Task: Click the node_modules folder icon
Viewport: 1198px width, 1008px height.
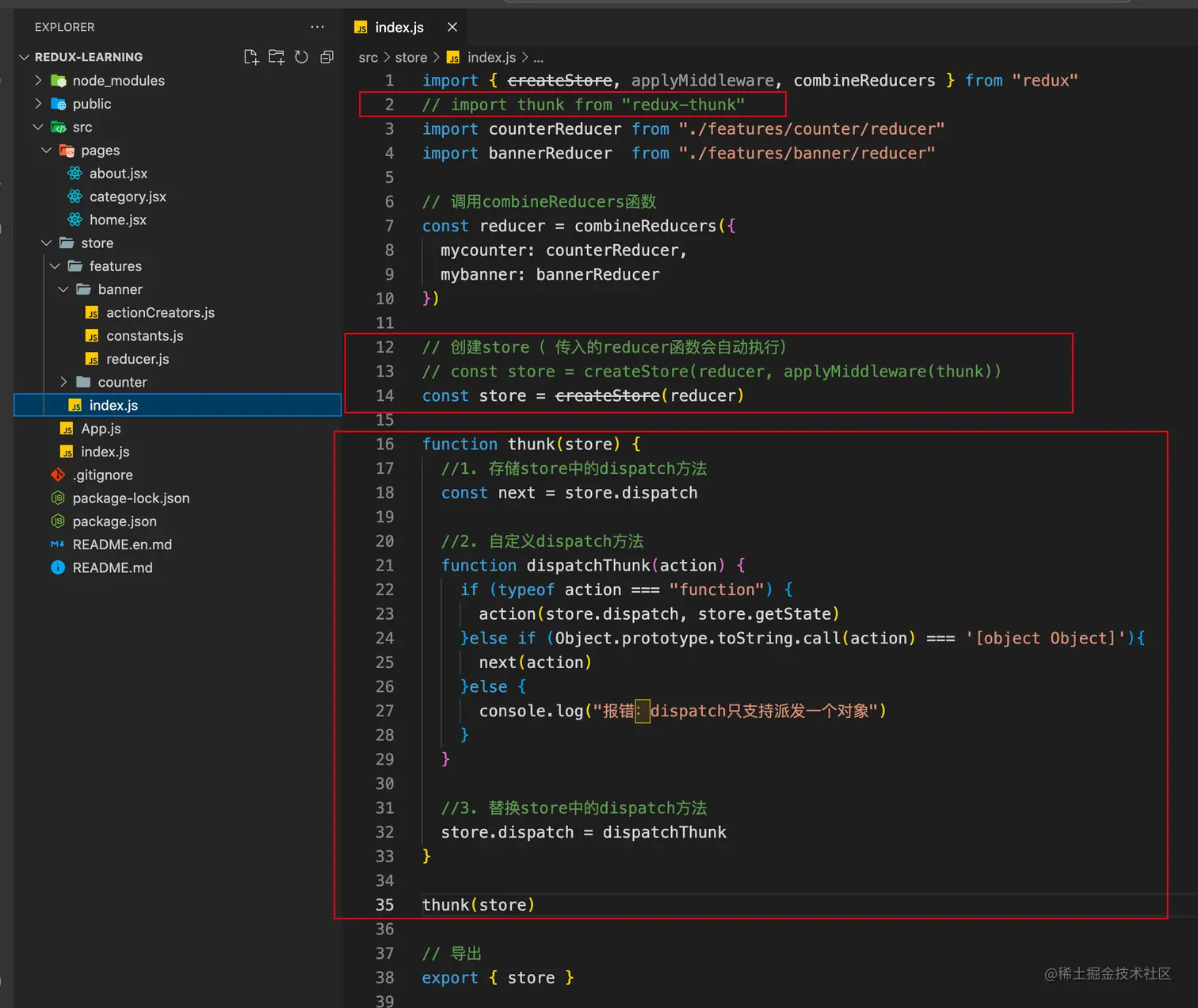Action: point(59,80)
